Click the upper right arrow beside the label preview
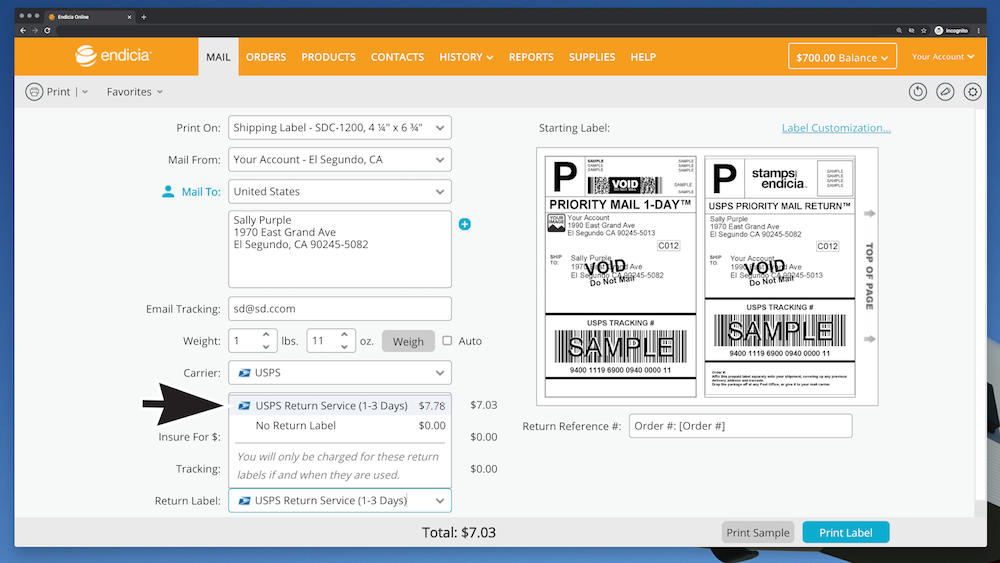1000x563 pixels. pos(869,213)
